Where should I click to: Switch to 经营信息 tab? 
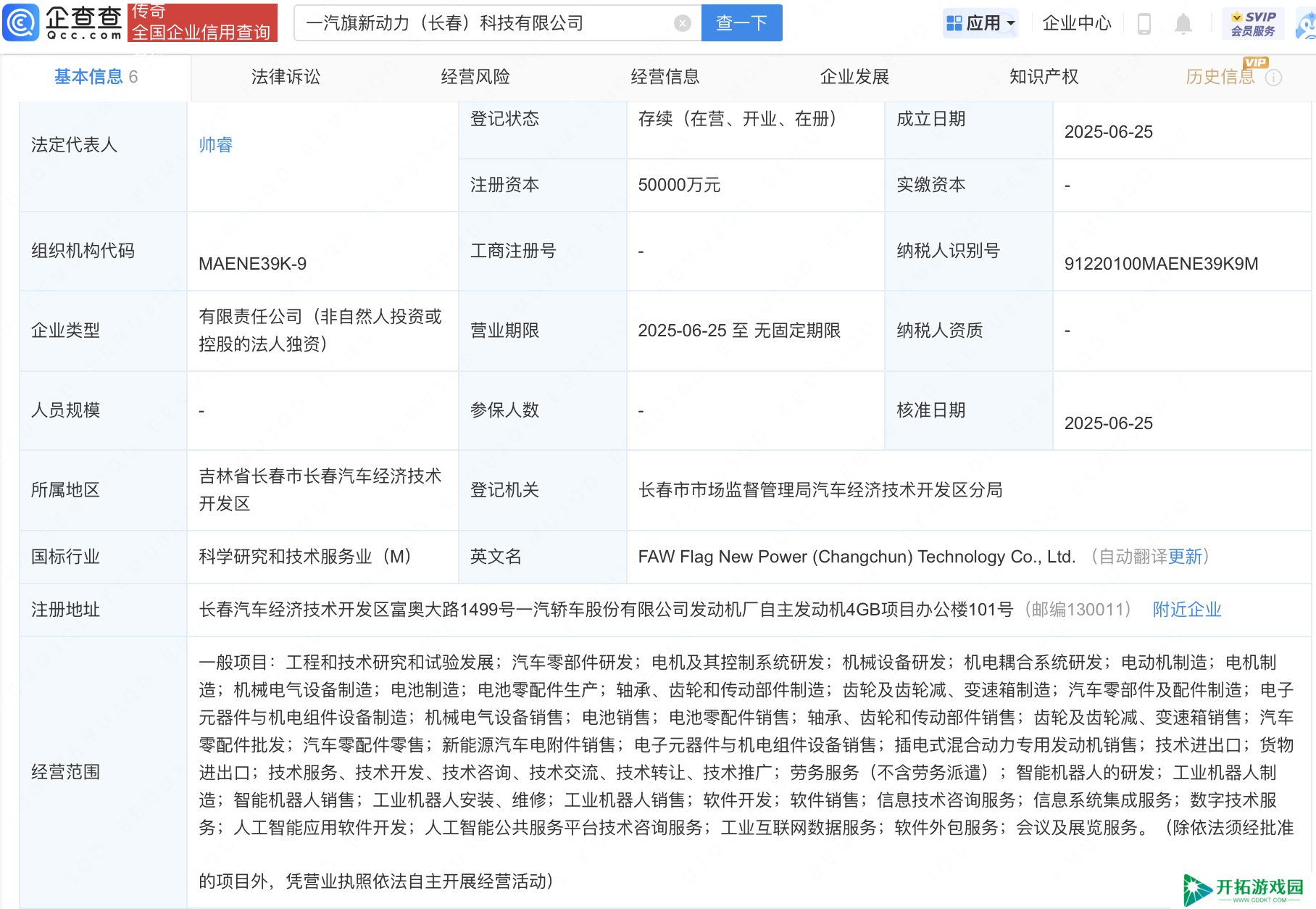[665, 77]
